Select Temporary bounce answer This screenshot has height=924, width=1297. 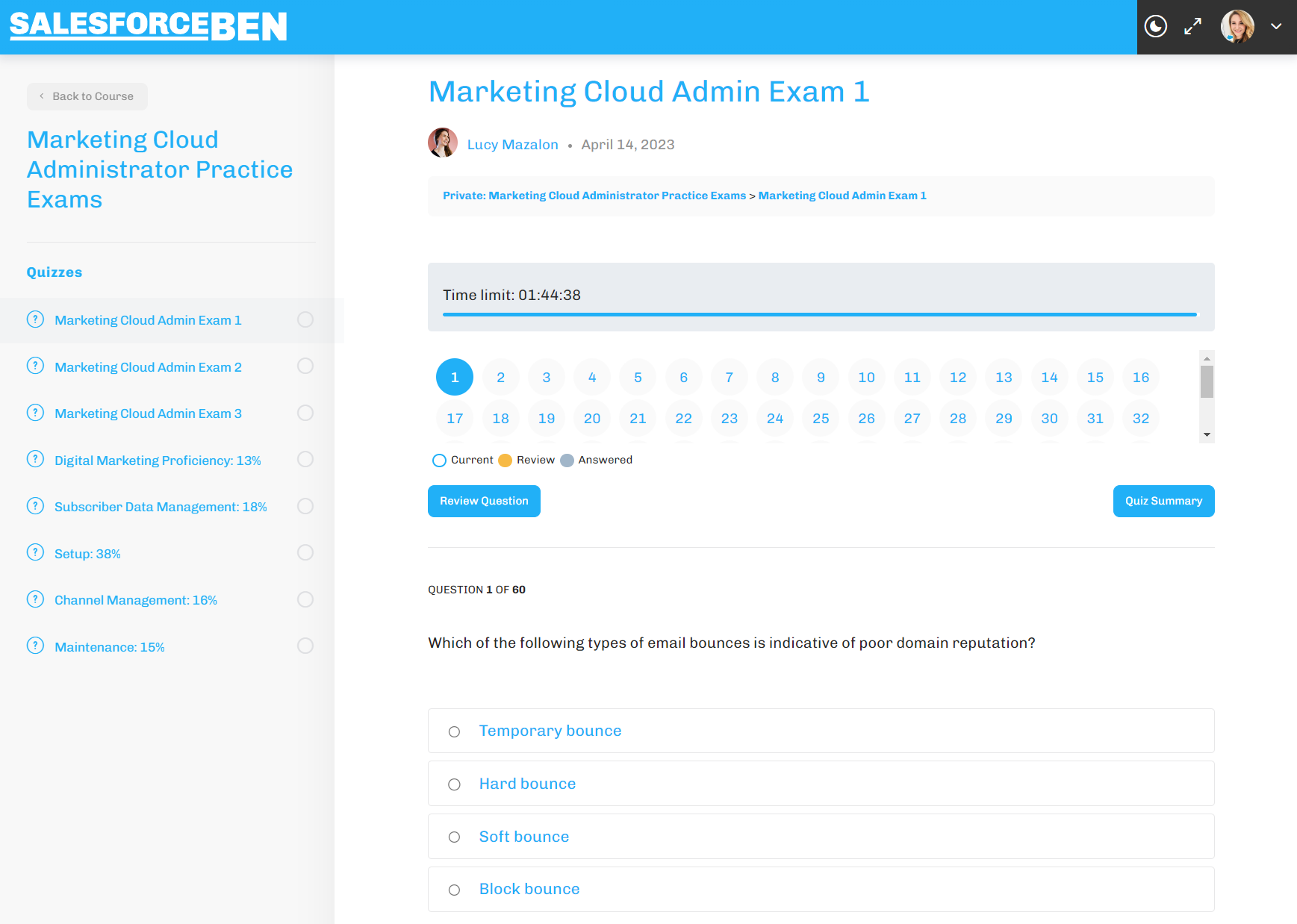[x=821, y=731]
